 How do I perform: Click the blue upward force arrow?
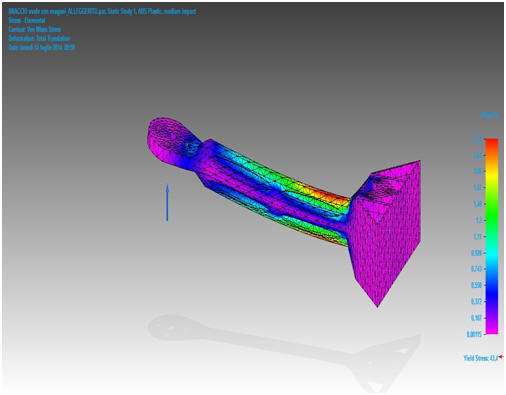(167, 202)
